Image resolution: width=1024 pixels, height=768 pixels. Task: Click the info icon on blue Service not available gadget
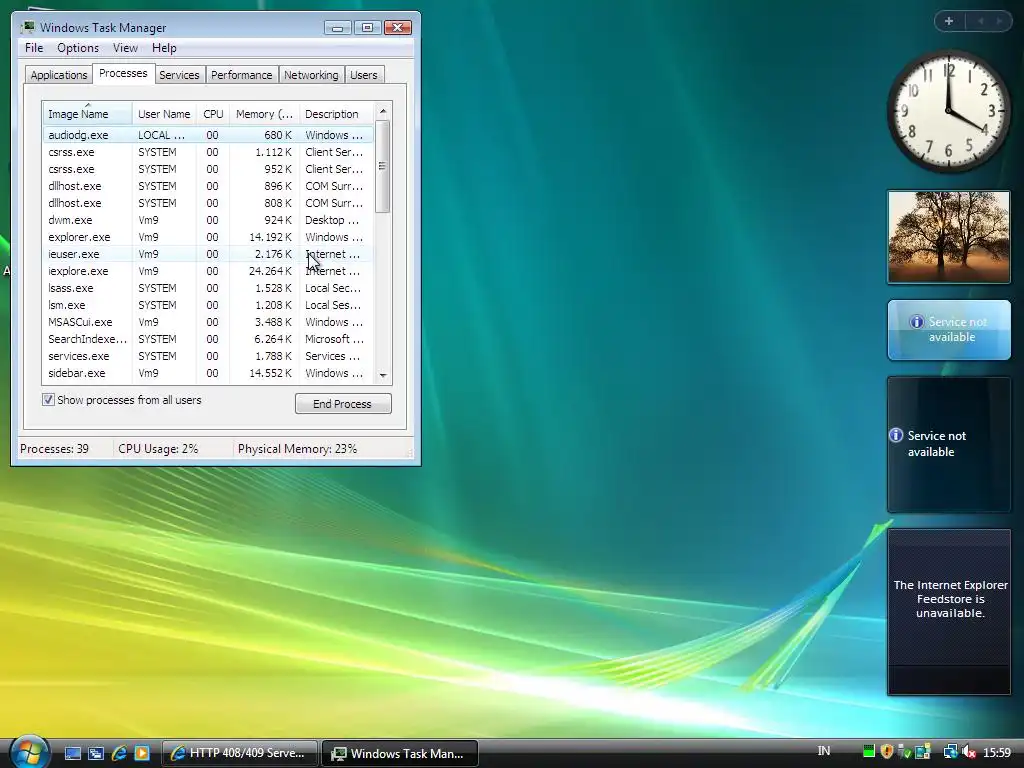[x=917, y=321]
